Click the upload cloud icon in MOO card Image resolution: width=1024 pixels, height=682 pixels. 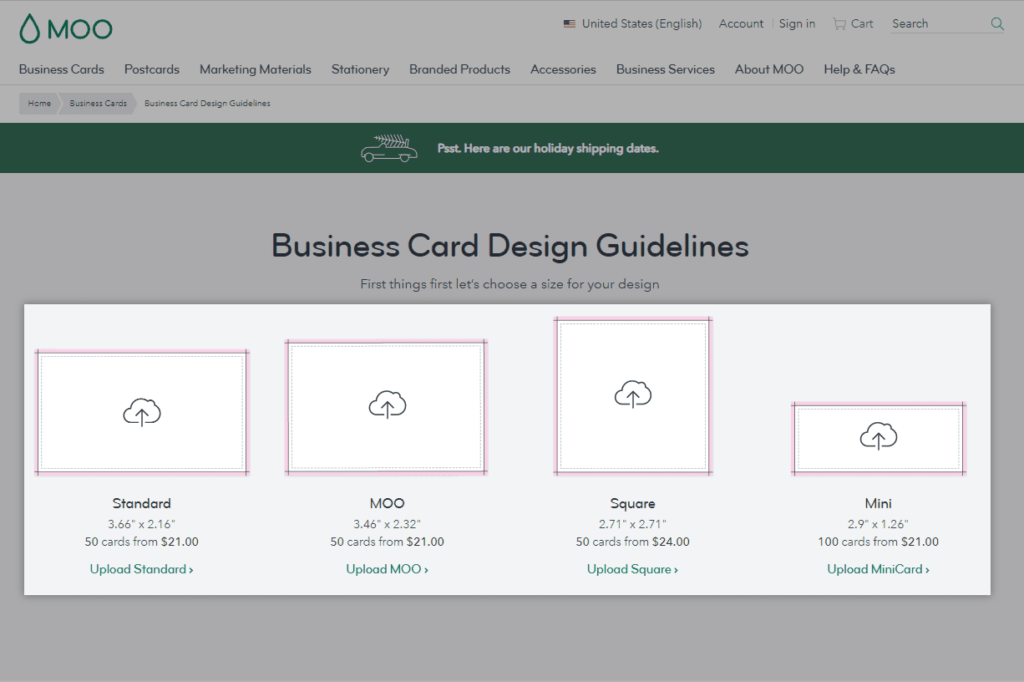387,404
